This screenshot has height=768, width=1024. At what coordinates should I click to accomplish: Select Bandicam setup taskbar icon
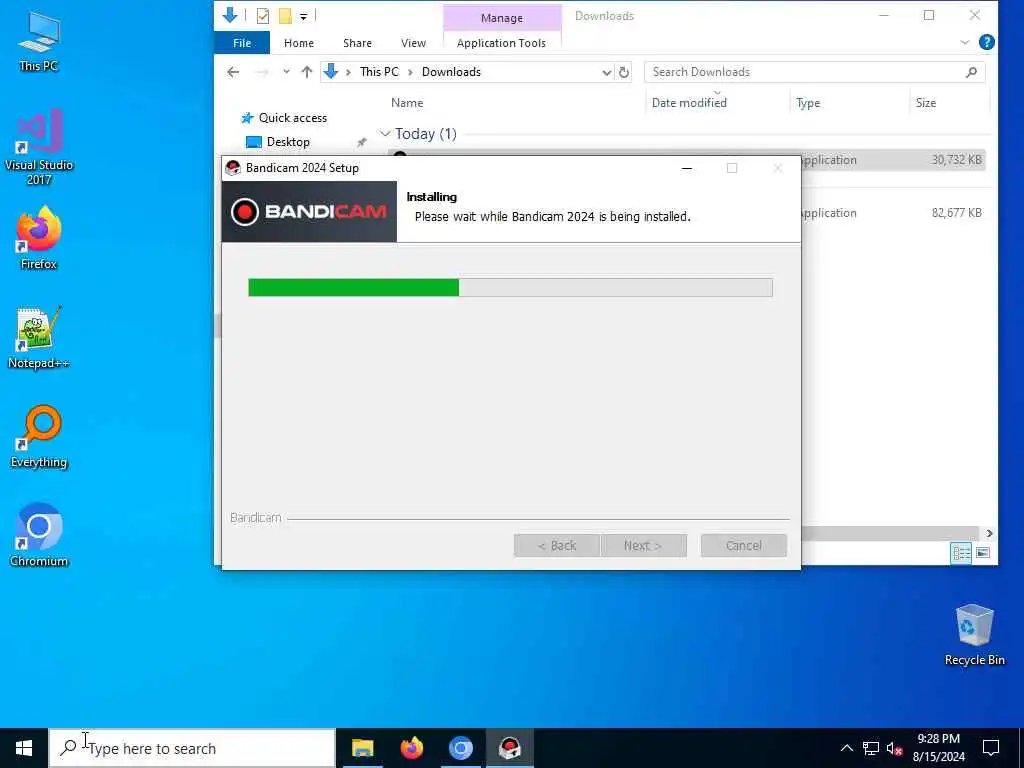(x=509, y=748)
